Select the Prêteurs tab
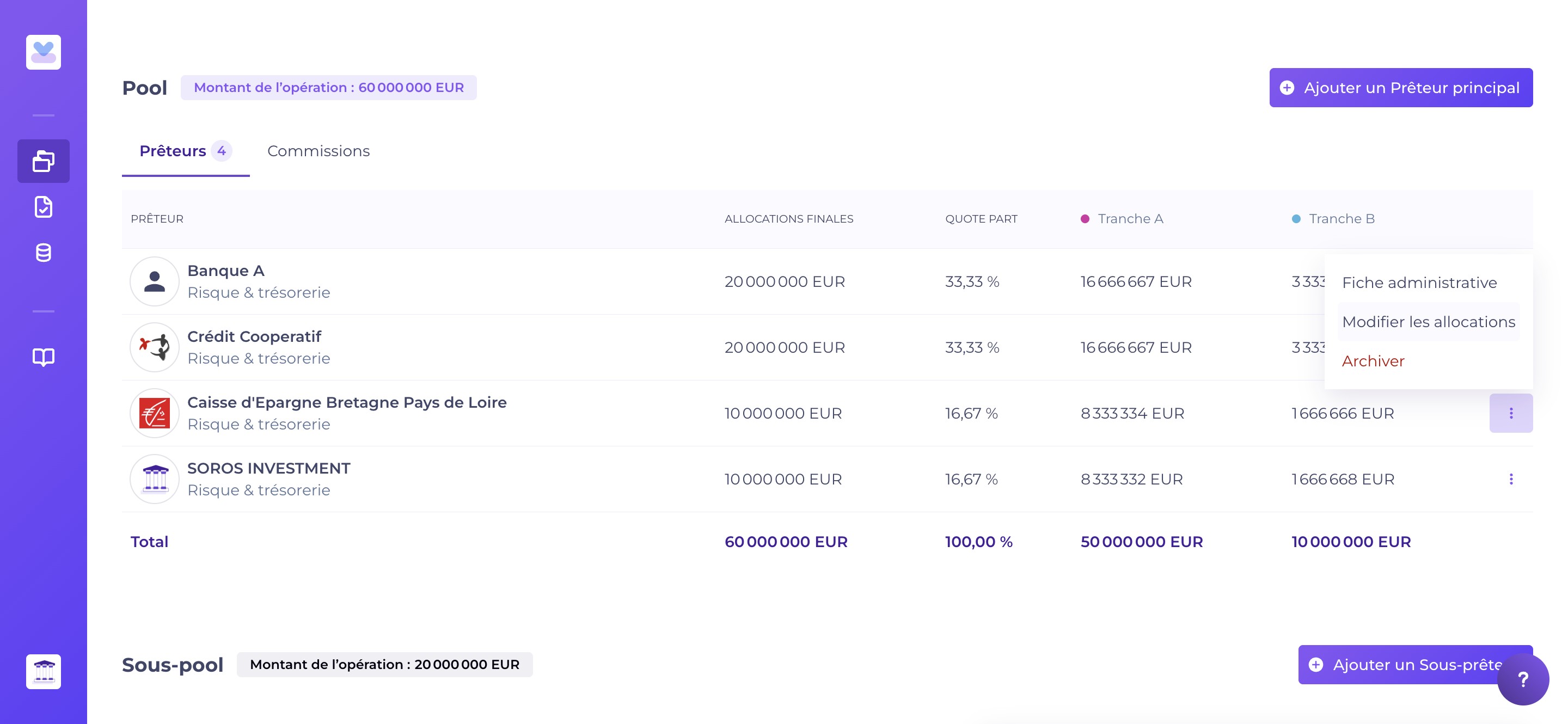The width and height of the screenshot is (1568, 724). pos(173,151)
